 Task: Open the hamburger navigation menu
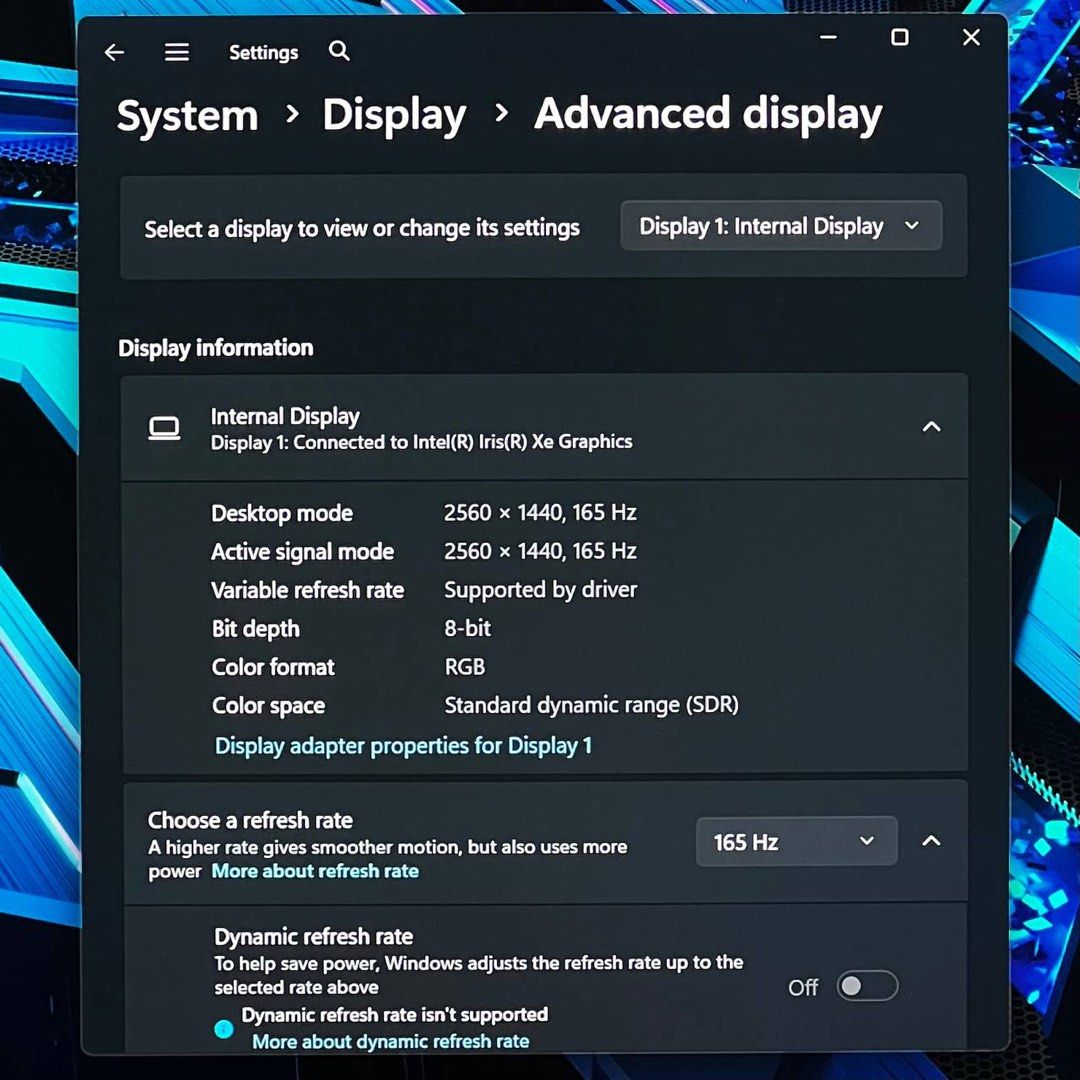pos(177,52)
